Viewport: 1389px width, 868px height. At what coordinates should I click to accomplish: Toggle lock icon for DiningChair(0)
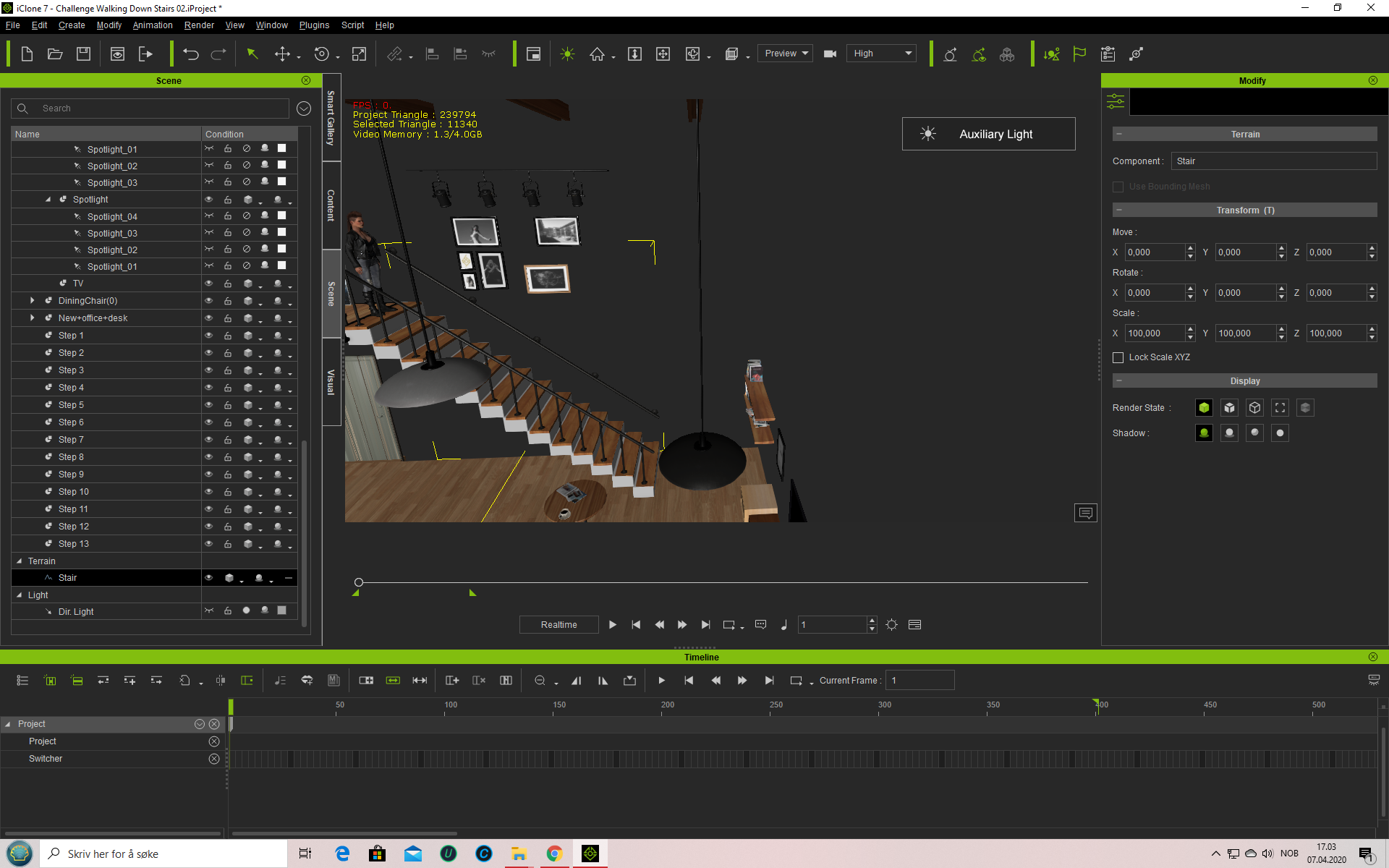click(x=227, y=301)
